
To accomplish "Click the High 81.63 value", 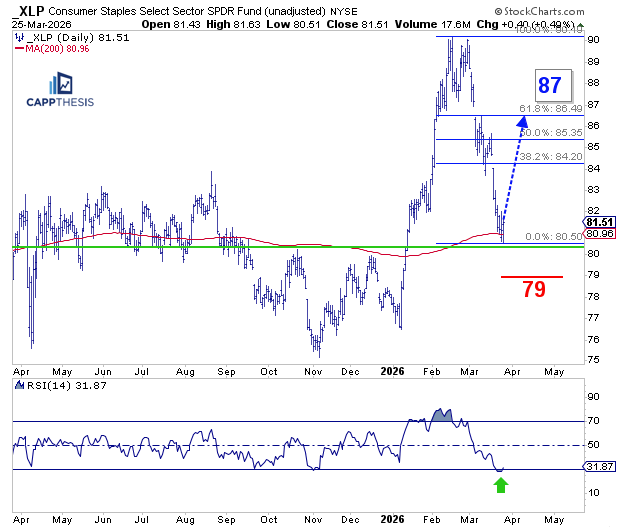I will [233, 24].
